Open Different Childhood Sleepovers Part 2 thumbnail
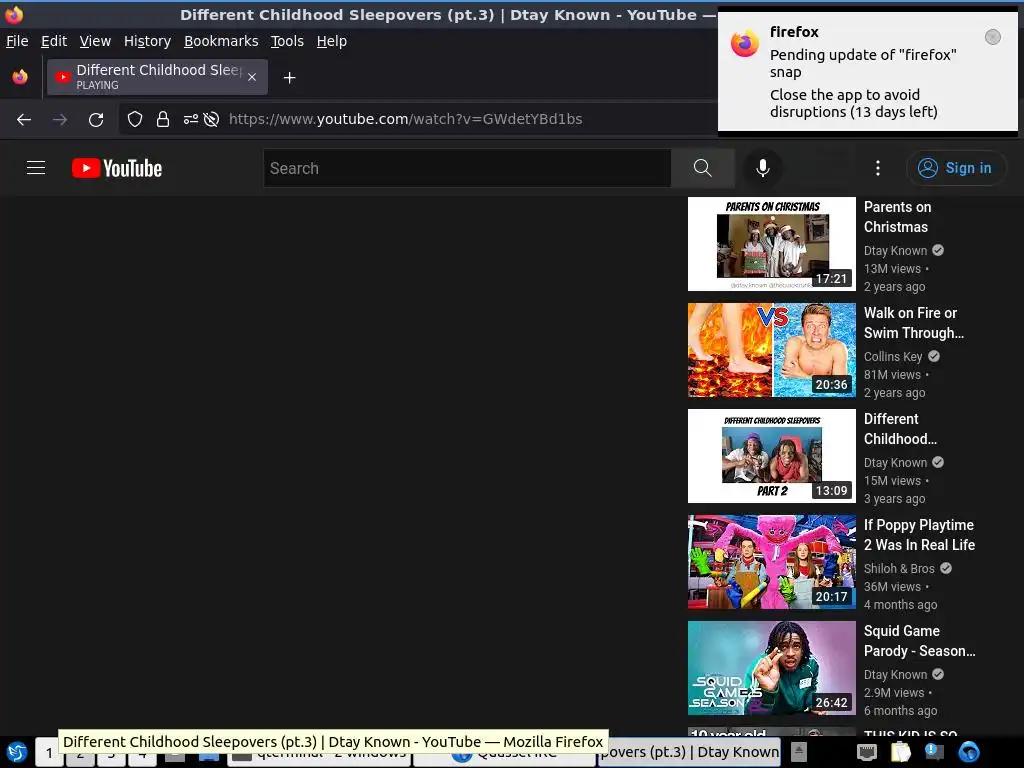 771,456
